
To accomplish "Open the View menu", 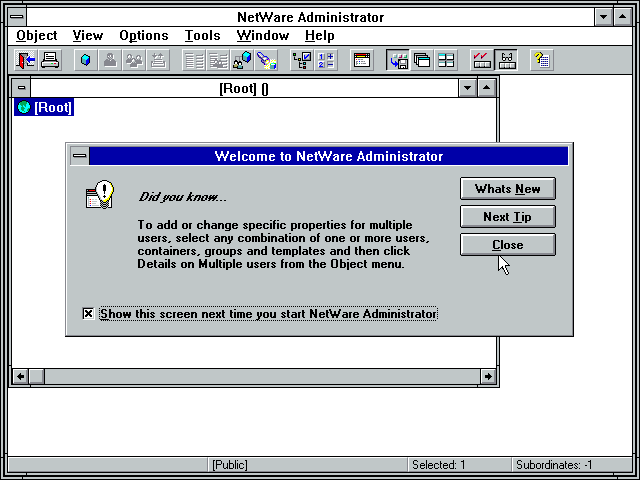I will (x=88, y=36).
